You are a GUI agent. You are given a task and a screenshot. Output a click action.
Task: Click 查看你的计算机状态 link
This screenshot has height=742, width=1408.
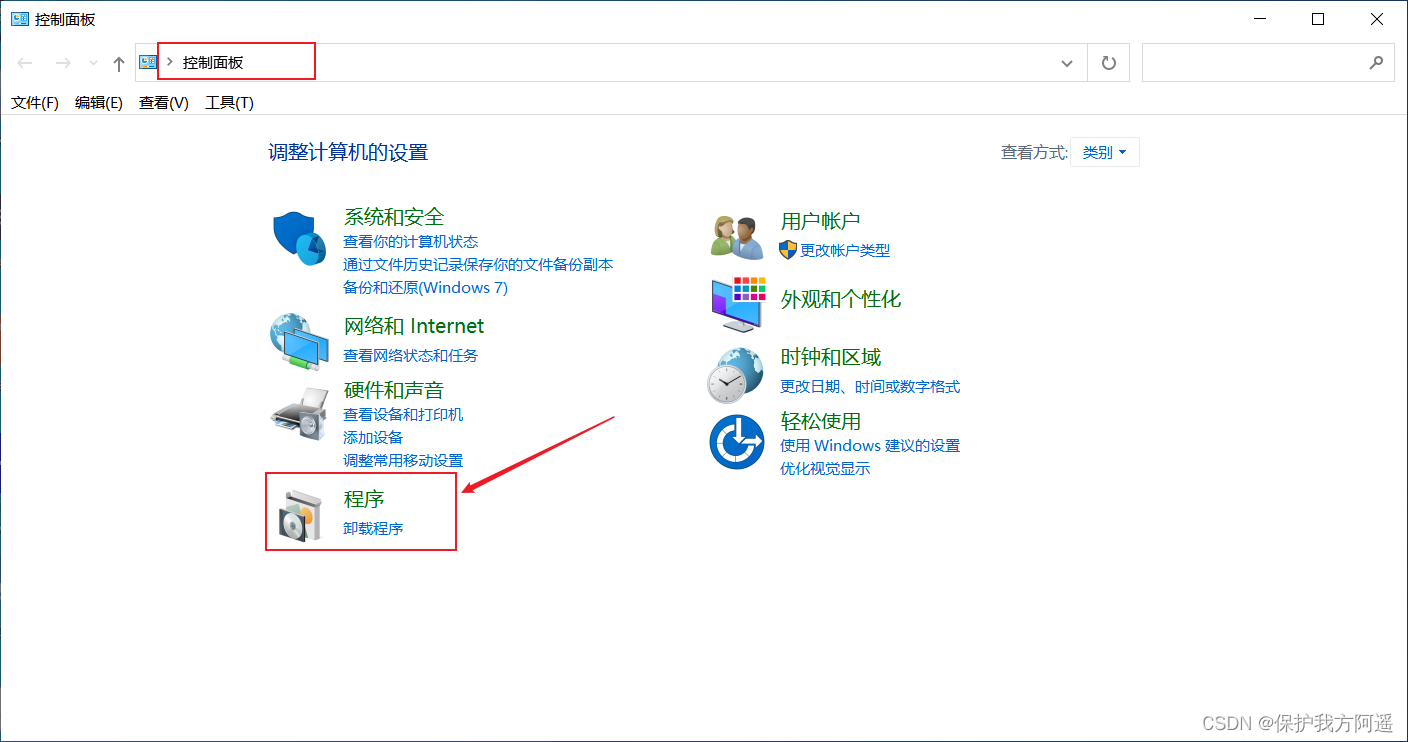click(x=411, y=242)
